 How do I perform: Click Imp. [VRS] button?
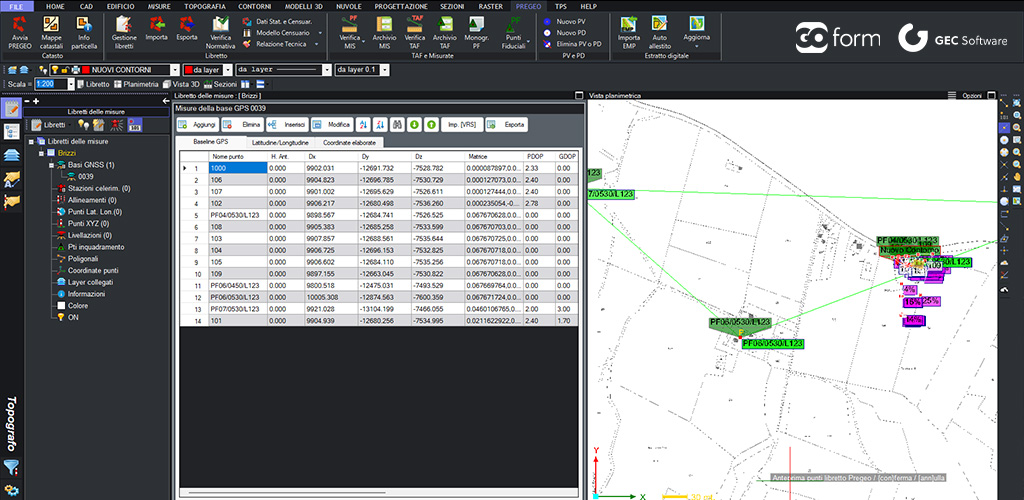coord(460,124)
